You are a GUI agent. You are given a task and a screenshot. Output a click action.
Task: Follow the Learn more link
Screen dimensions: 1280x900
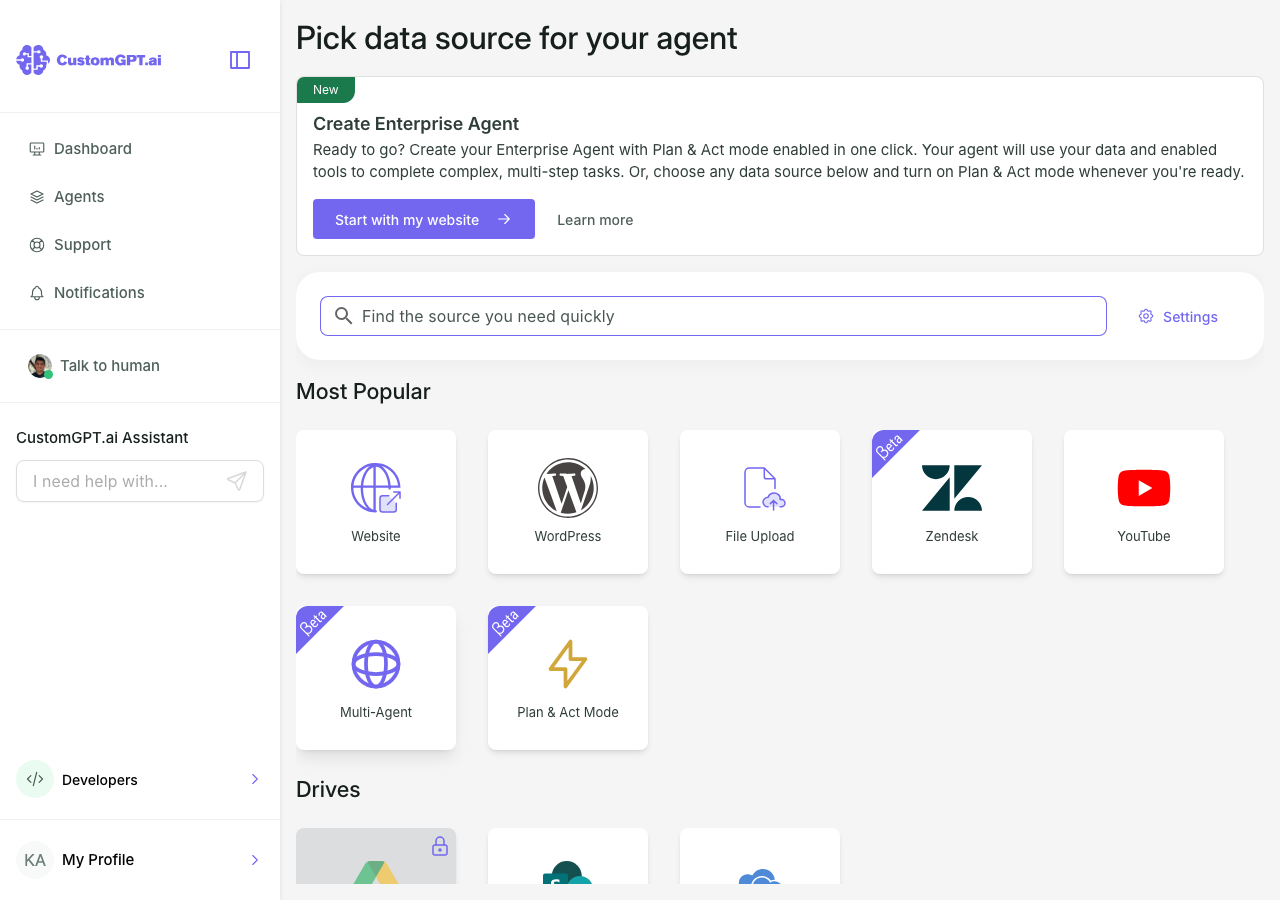coord(595,220)
